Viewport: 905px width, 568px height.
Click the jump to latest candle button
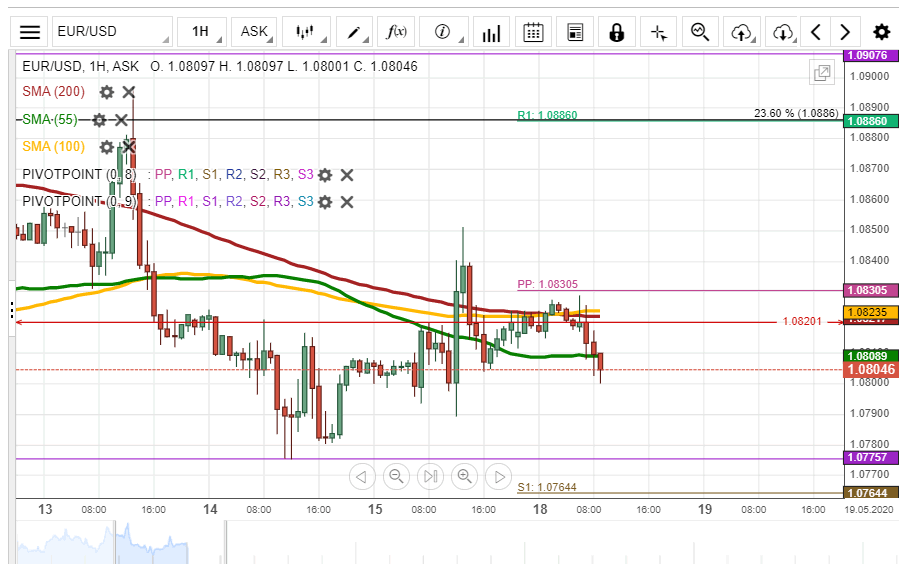tap(430, 477)
